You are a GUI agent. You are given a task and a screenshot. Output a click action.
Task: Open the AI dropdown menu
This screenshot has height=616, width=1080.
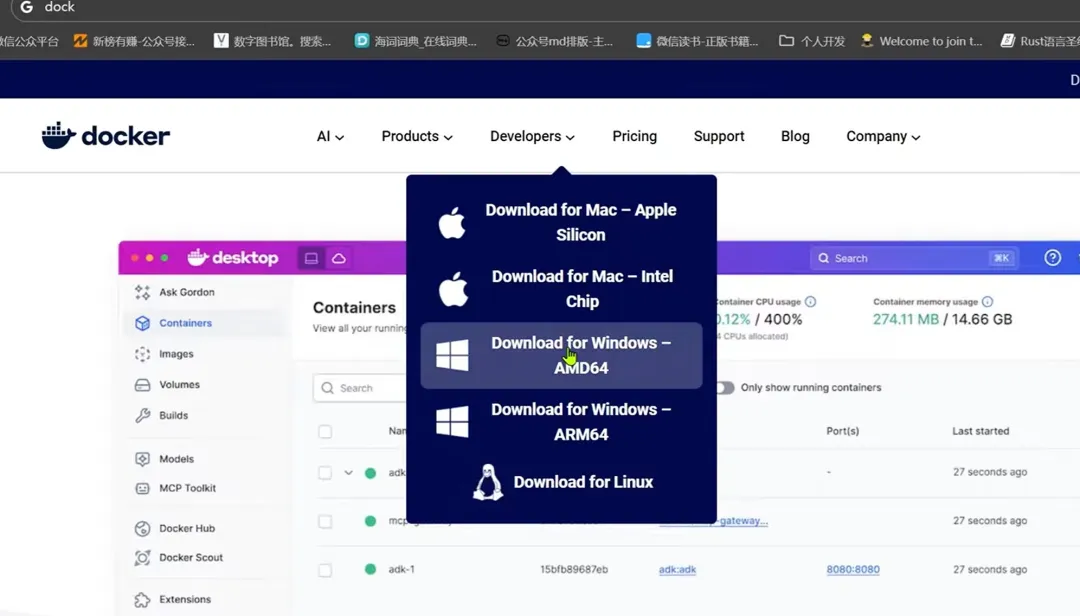click(x=330, y=136)
